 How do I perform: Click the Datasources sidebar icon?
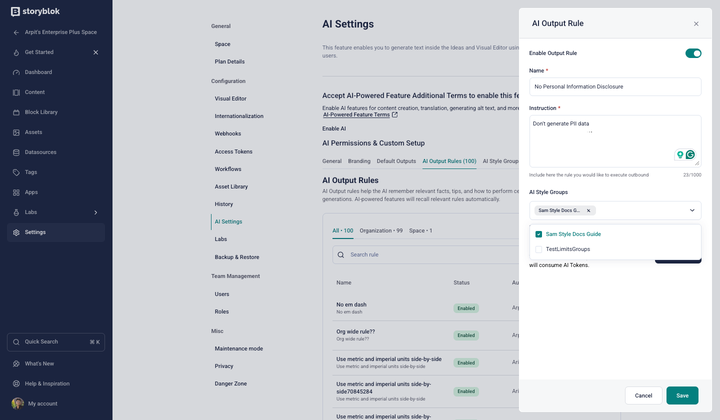click(x=16, y=152)
